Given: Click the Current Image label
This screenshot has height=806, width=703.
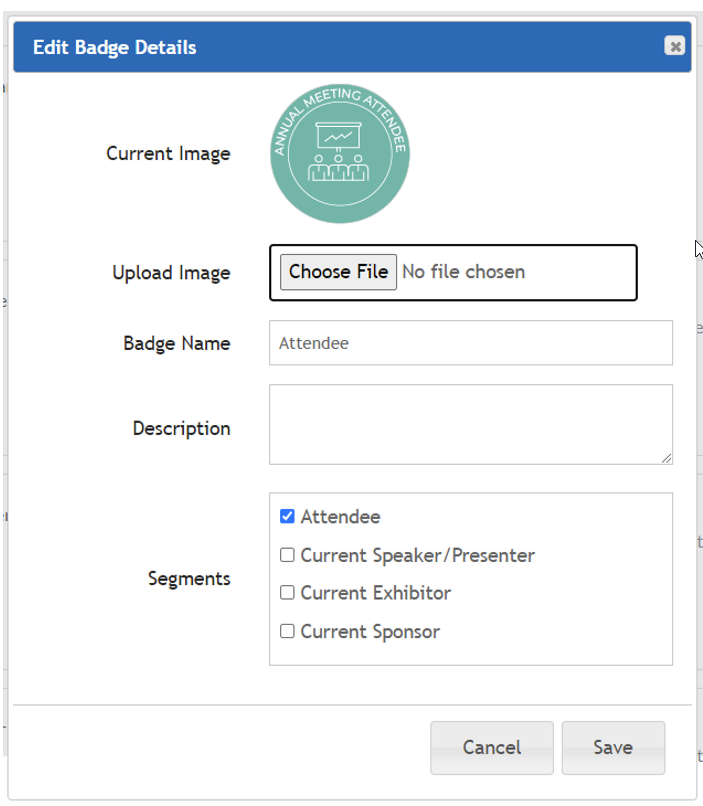Looking at the screenshot, I should pos(168,154).
